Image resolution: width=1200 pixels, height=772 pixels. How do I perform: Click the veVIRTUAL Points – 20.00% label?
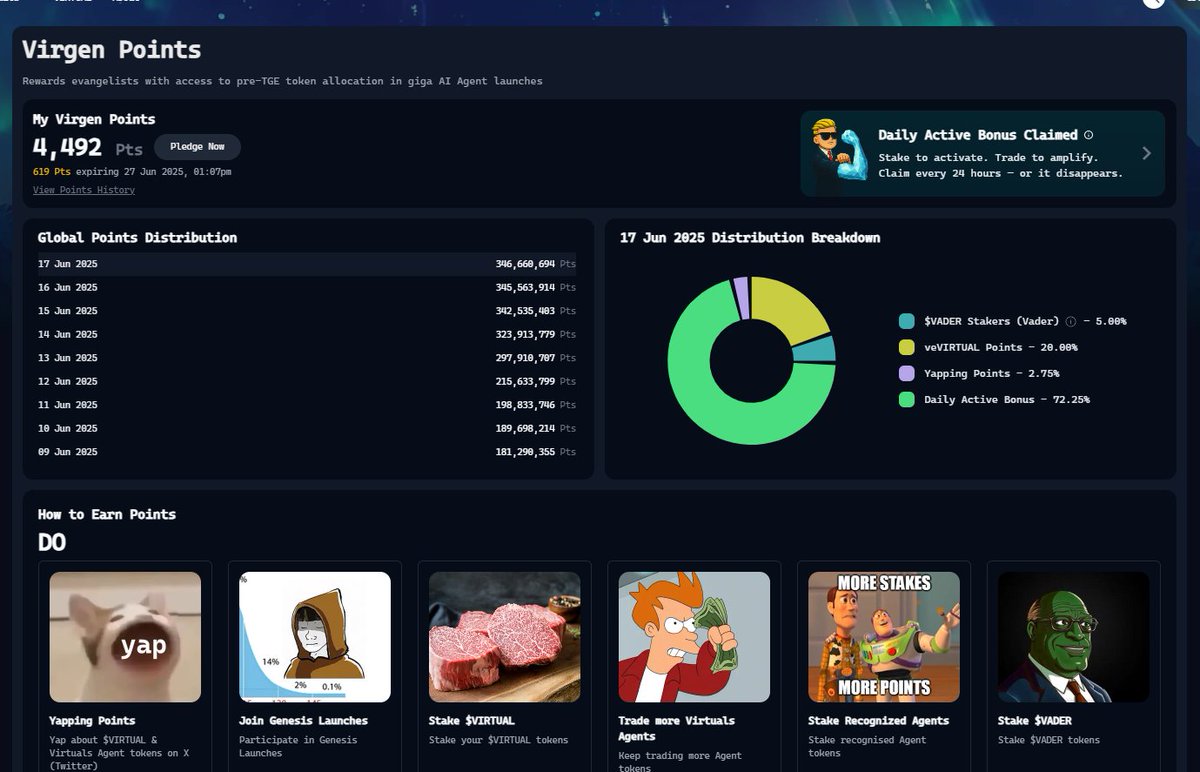pos(1001,347)
